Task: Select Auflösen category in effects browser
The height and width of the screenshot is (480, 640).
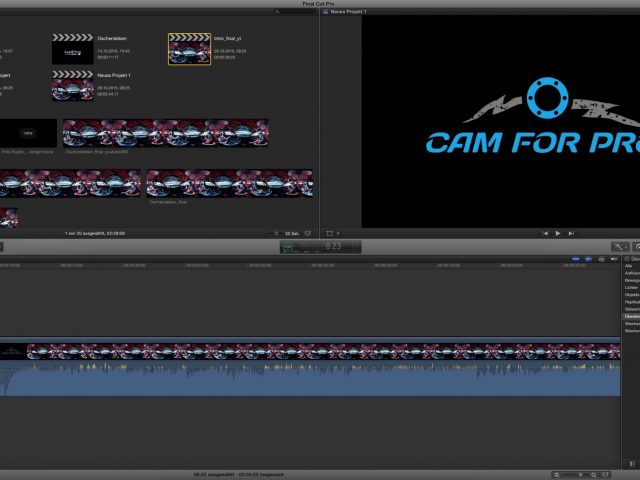Action: [632, 273]
